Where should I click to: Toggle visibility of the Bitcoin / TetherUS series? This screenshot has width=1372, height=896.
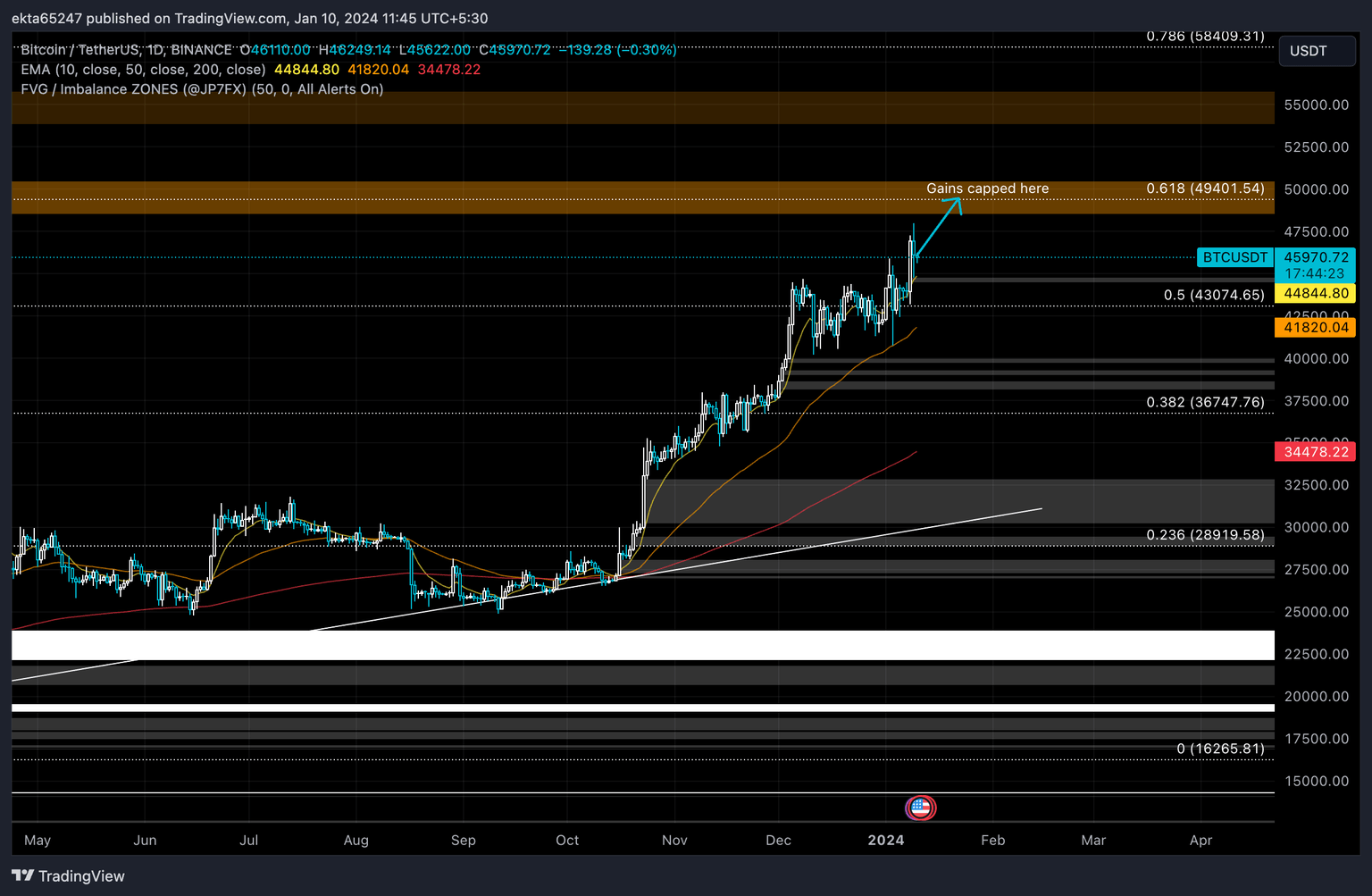80,50
